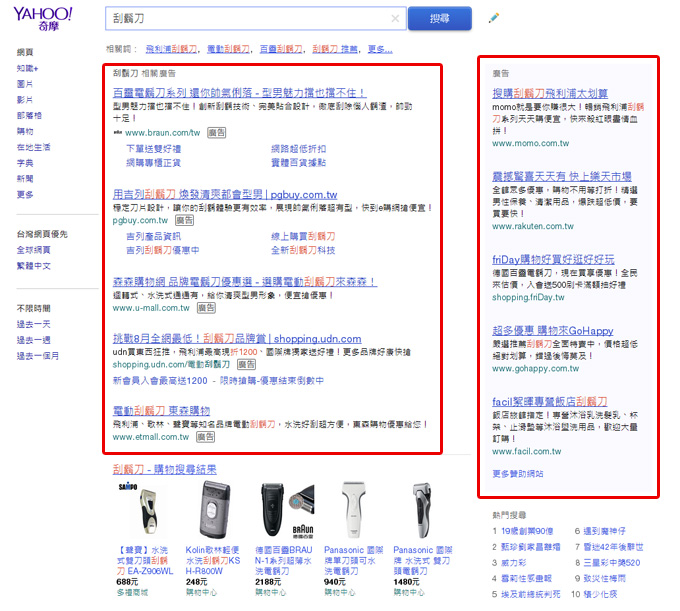Select the 繁體中文 language filter
The image size is (680, 611).
coord(33,266)
